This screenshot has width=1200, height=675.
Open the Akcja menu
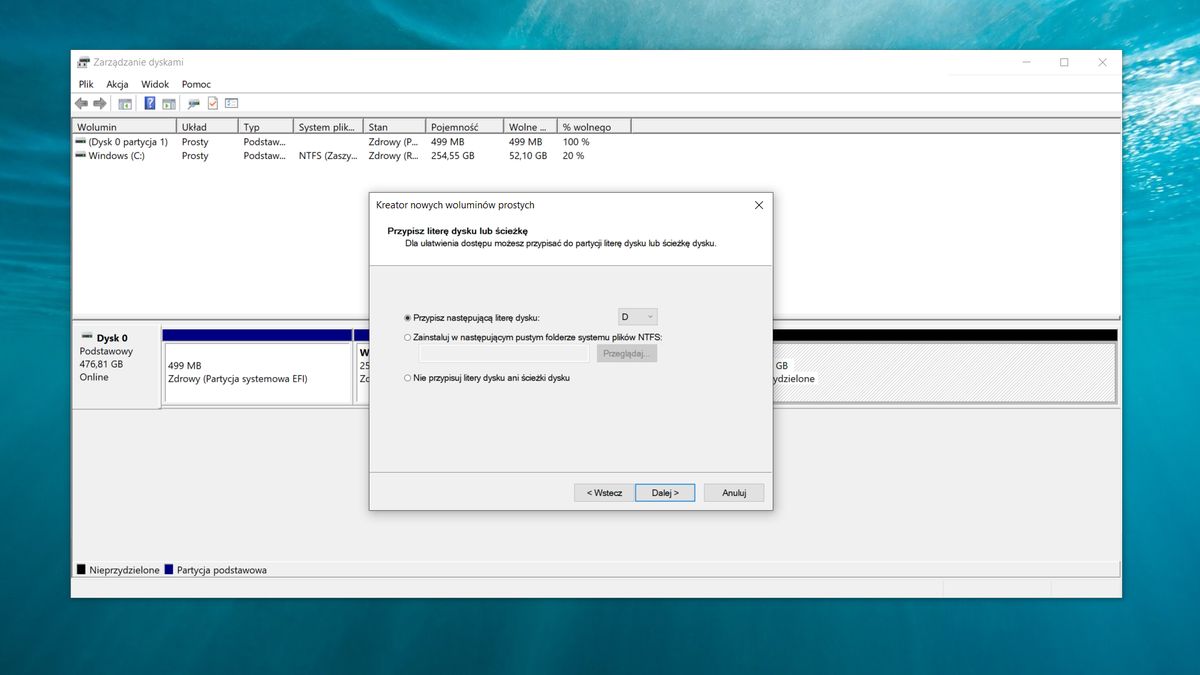click(x=117, y=84)
